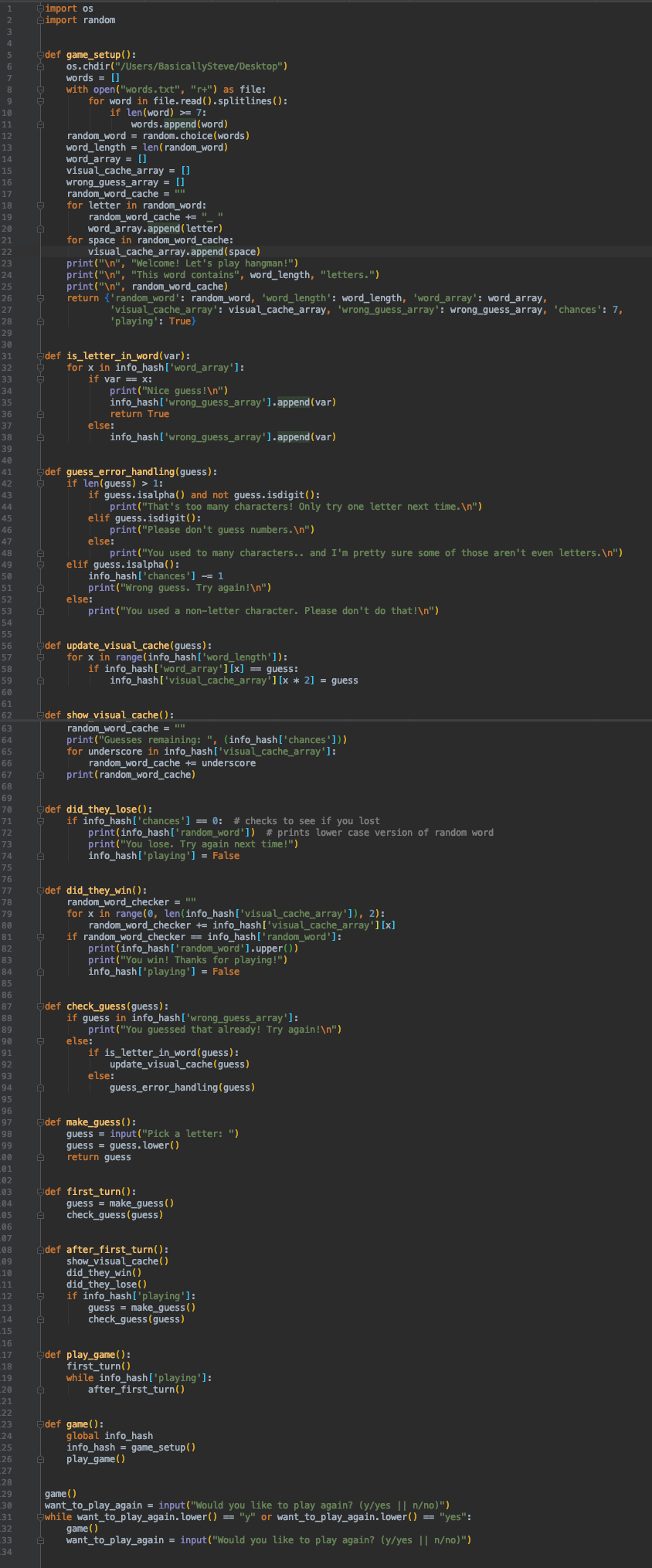Click 'wrong_guess_array = []' line
Viewport: 652px width, 1568px height.
click(125, 182)
